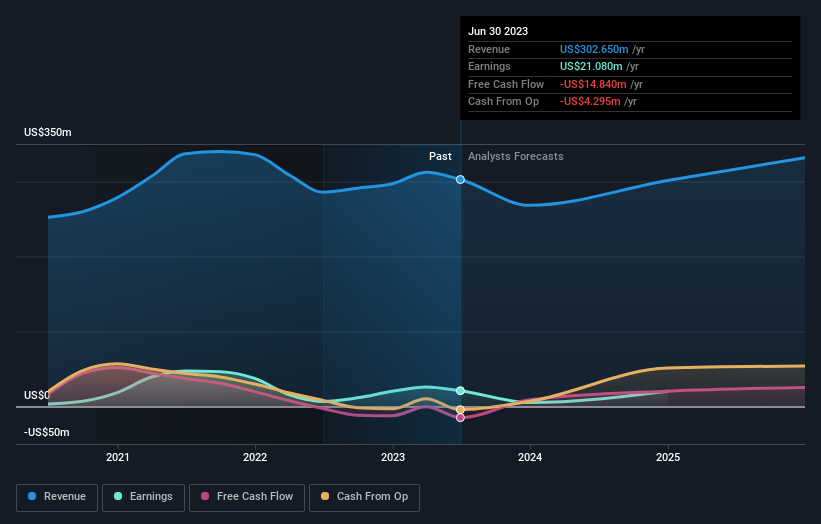Click the US$302.650m revenue value
Viewport: 821px width, 524px height.
(x=594, y=49)
